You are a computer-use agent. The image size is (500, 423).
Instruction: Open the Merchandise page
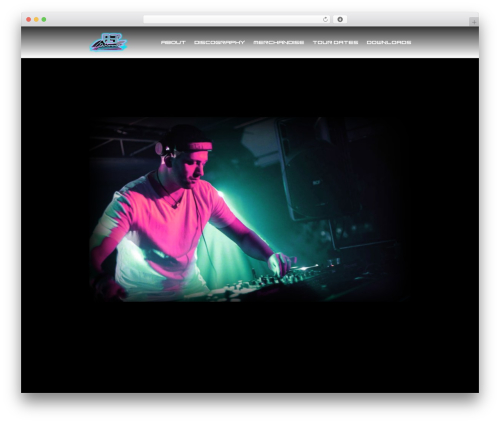[x=279, y=42]
